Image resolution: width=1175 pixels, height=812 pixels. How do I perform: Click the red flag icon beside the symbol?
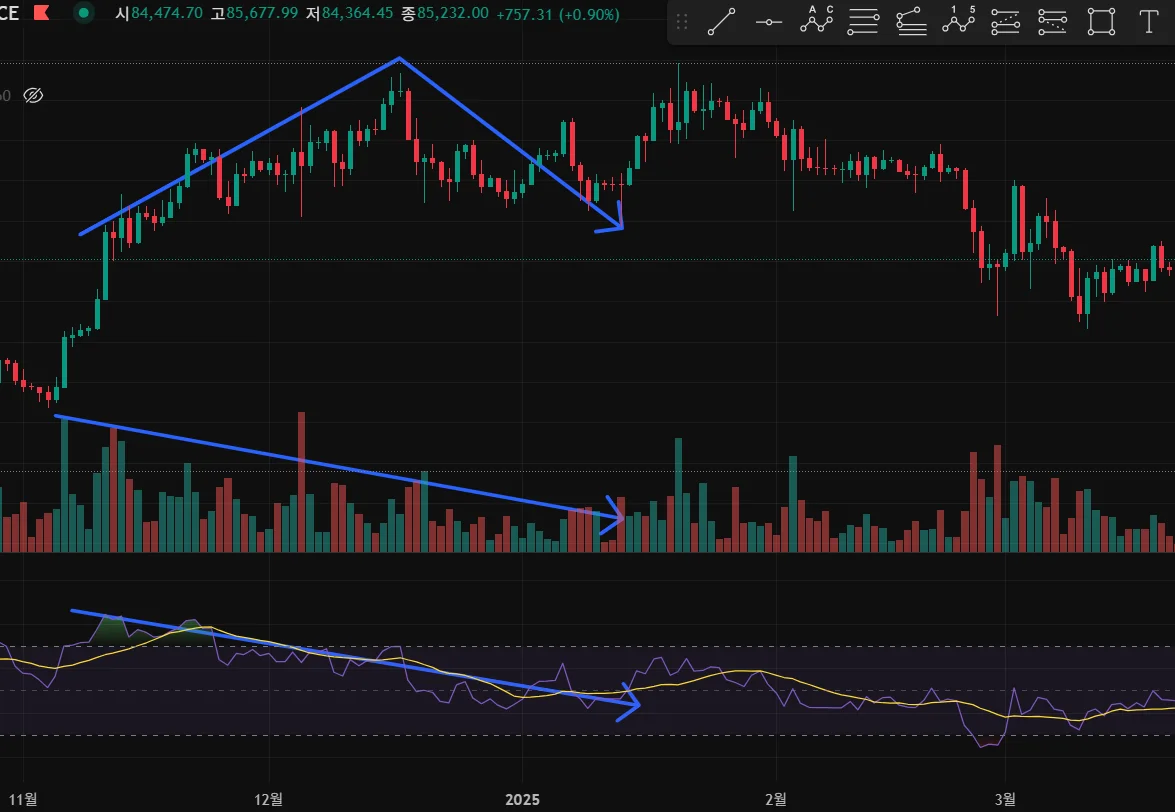(x=41, y=13)
